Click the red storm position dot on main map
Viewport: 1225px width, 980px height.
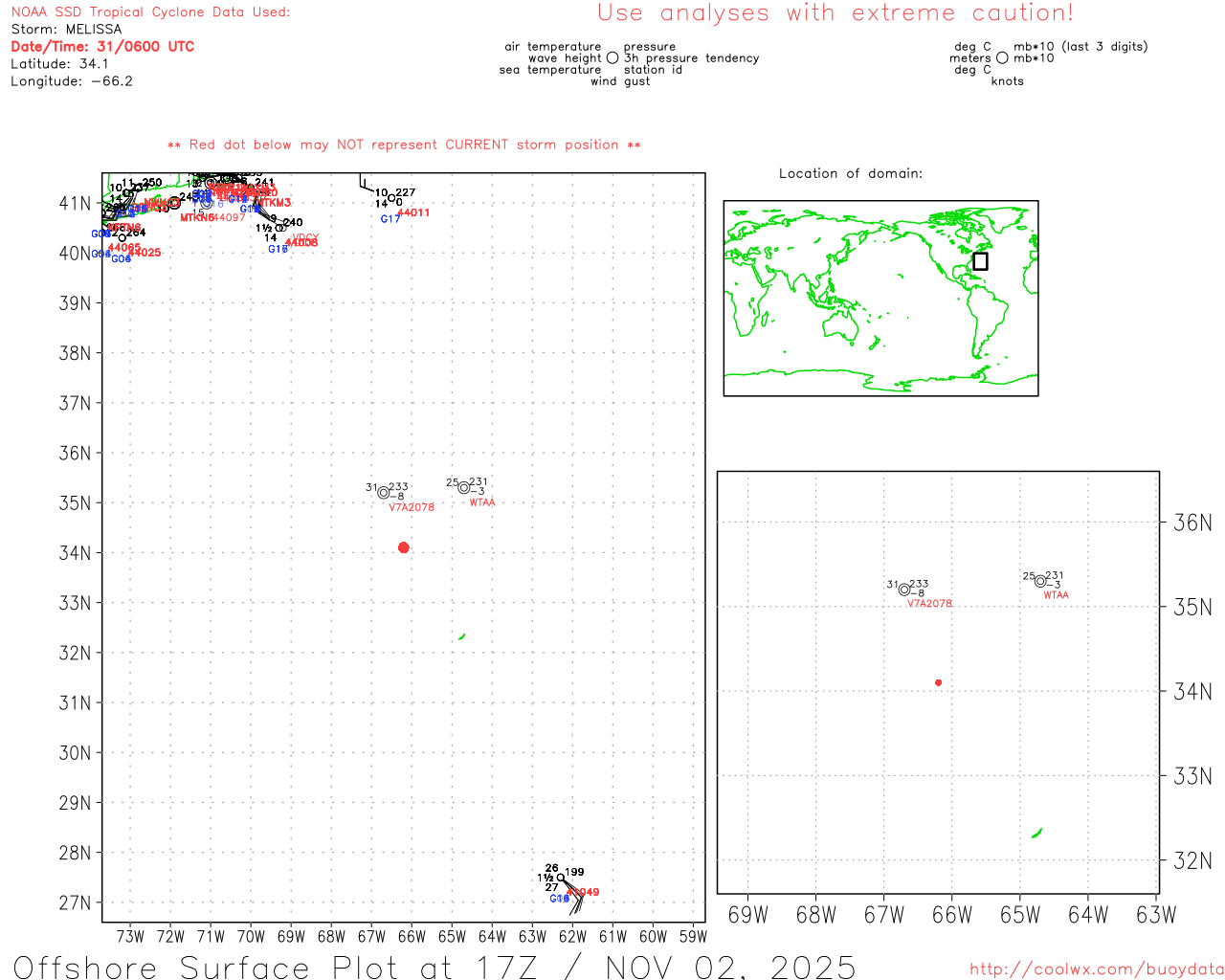click(403, 547)
